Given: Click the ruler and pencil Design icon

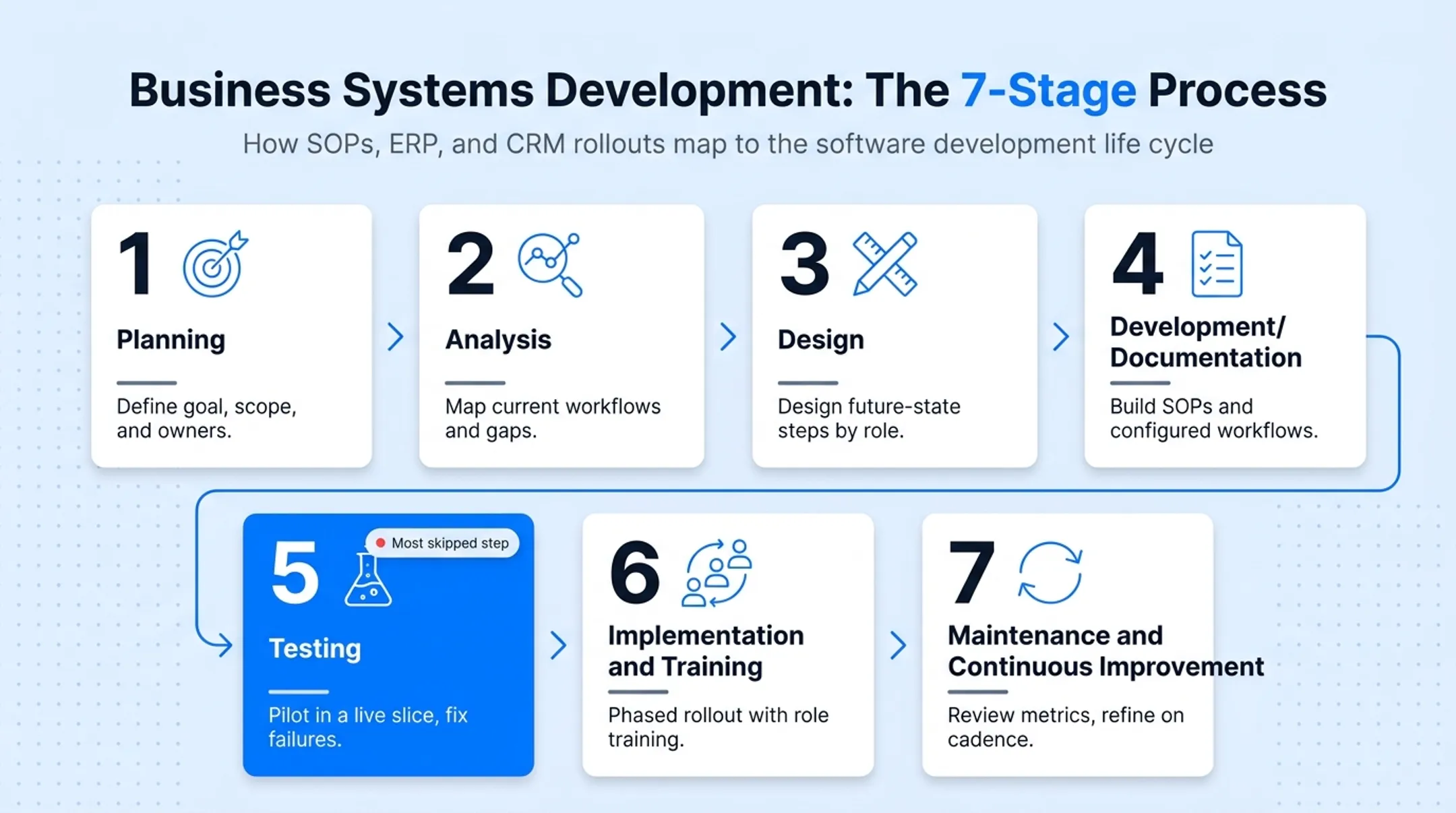Looking at the screenshot, I should pos(884,264).
